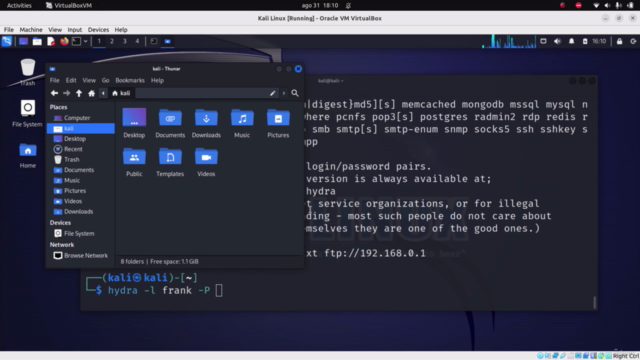
Task: Open Home folder icon on Kali desktop
Action: click(x=28, y=156)
